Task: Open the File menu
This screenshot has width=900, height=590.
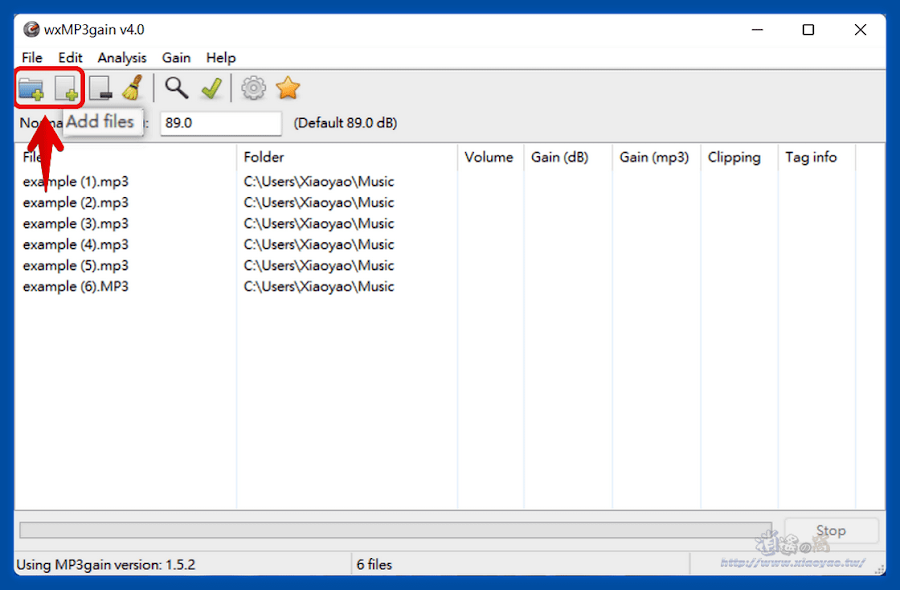Action: (x=32, y=58)
